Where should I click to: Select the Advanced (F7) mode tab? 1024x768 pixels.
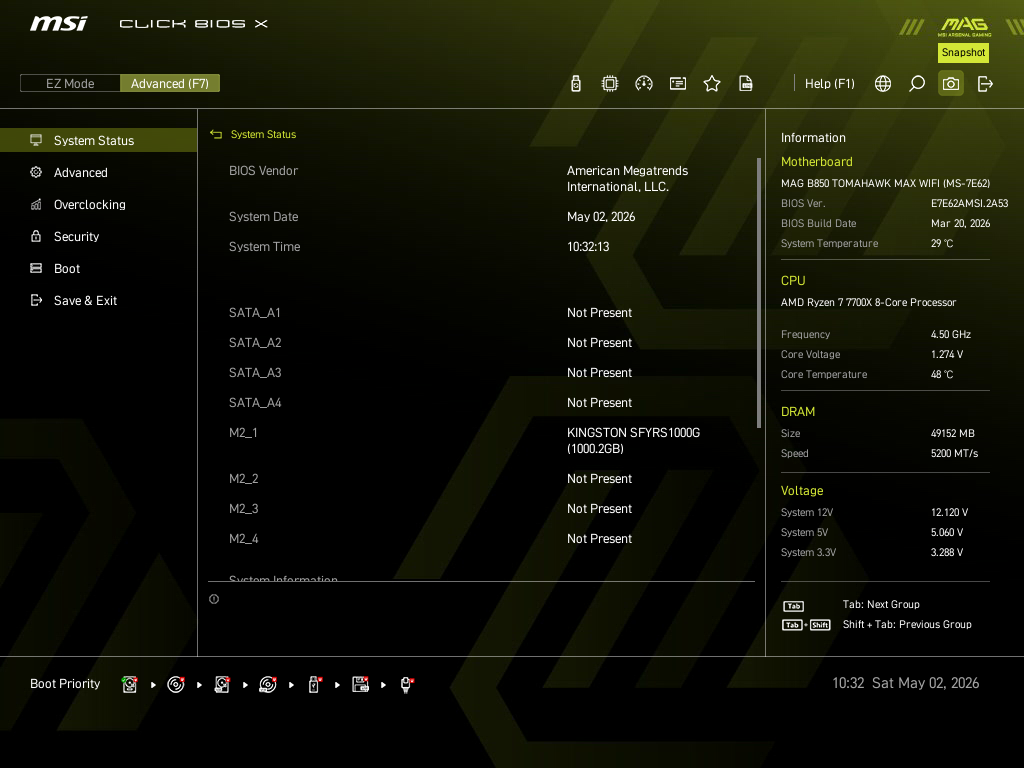pyautogui.click(x=170, y=84)
